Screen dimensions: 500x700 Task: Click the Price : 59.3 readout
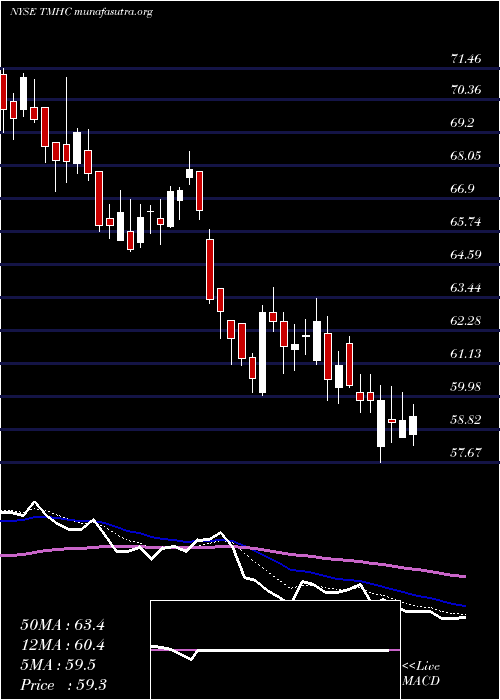click(63, 685)
